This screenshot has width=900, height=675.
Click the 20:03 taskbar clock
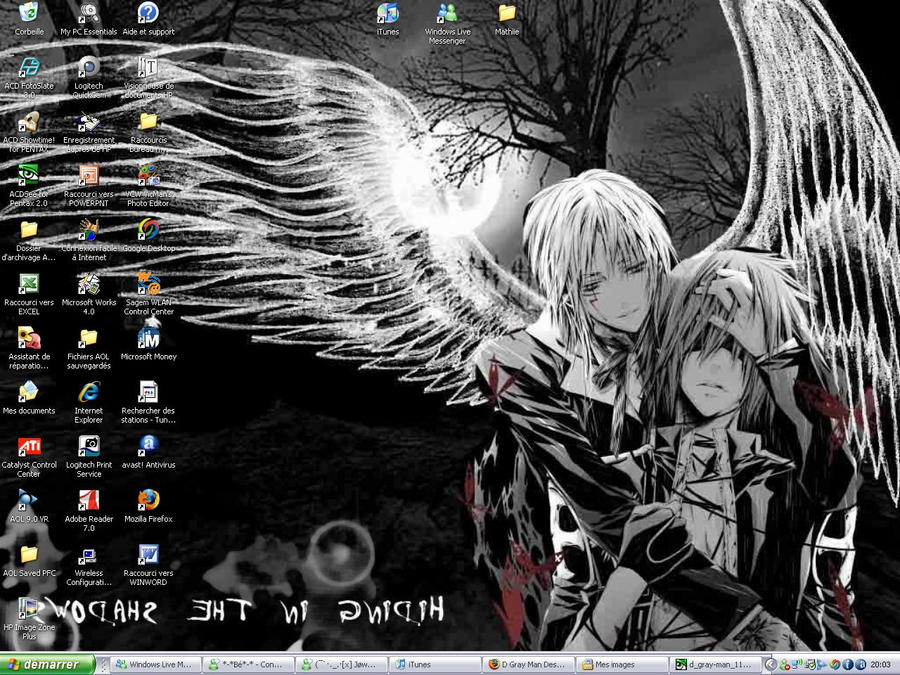pyautogui.click(x=880, y=665)
